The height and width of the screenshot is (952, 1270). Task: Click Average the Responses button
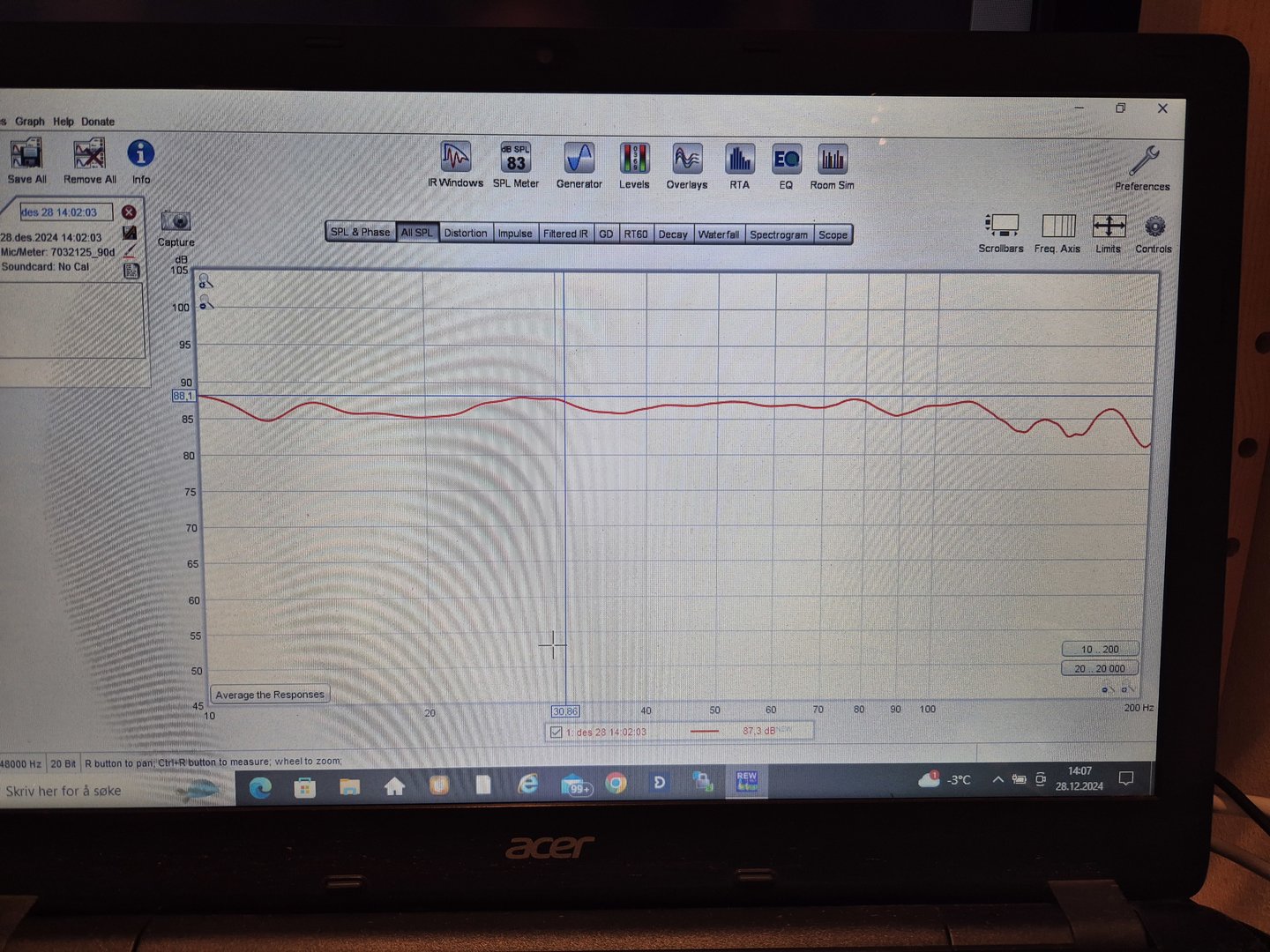point(270,695)
